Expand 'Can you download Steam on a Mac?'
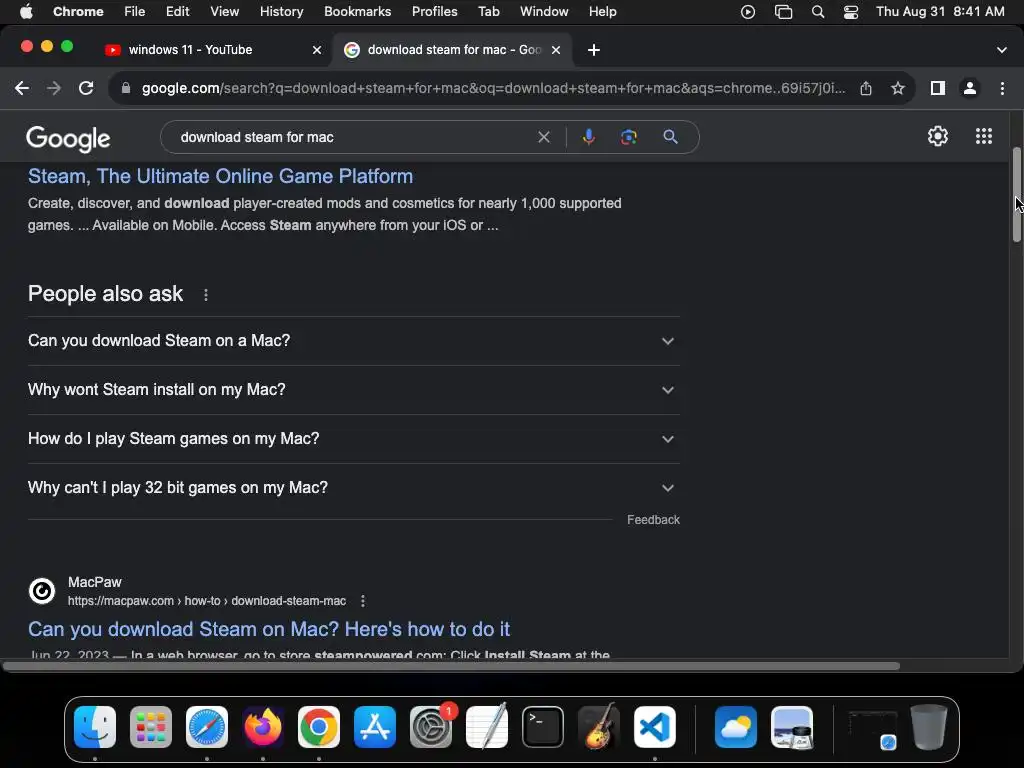 354,341
